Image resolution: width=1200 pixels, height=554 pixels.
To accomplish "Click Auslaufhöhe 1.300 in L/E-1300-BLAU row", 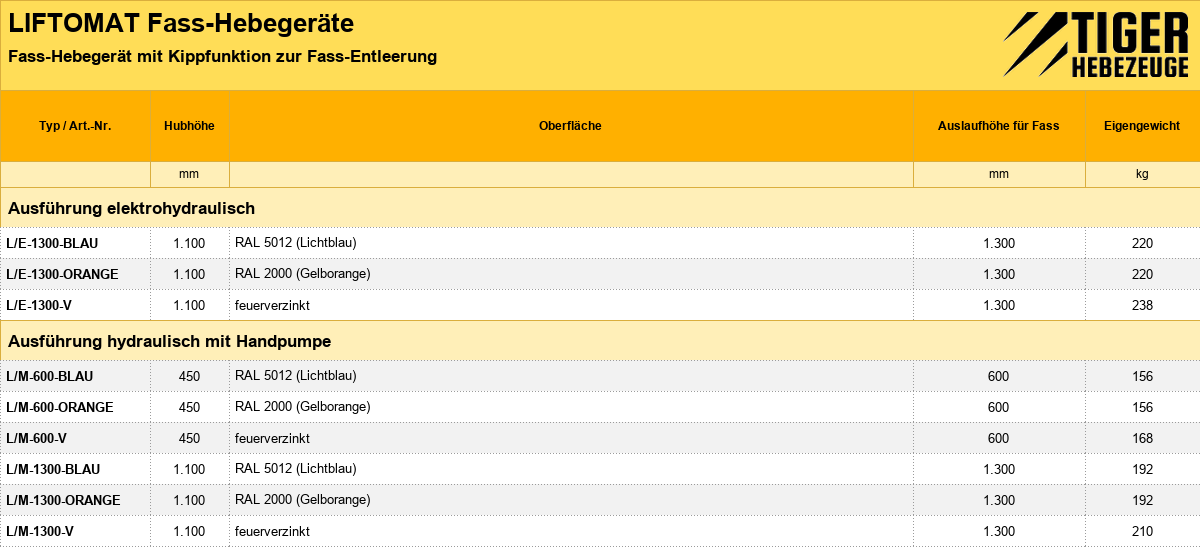I will 998,243.
